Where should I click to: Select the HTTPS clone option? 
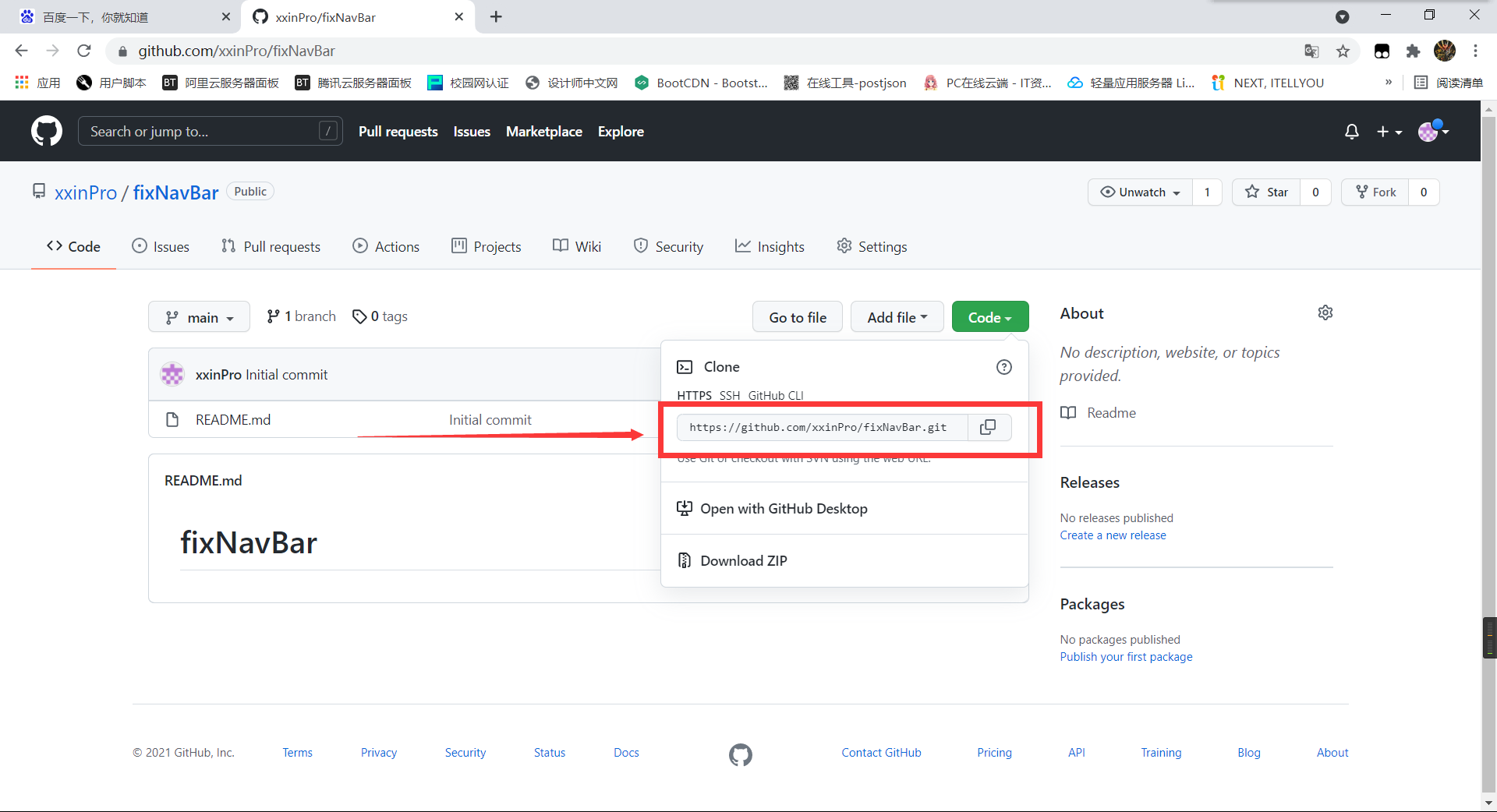point(694,395)
